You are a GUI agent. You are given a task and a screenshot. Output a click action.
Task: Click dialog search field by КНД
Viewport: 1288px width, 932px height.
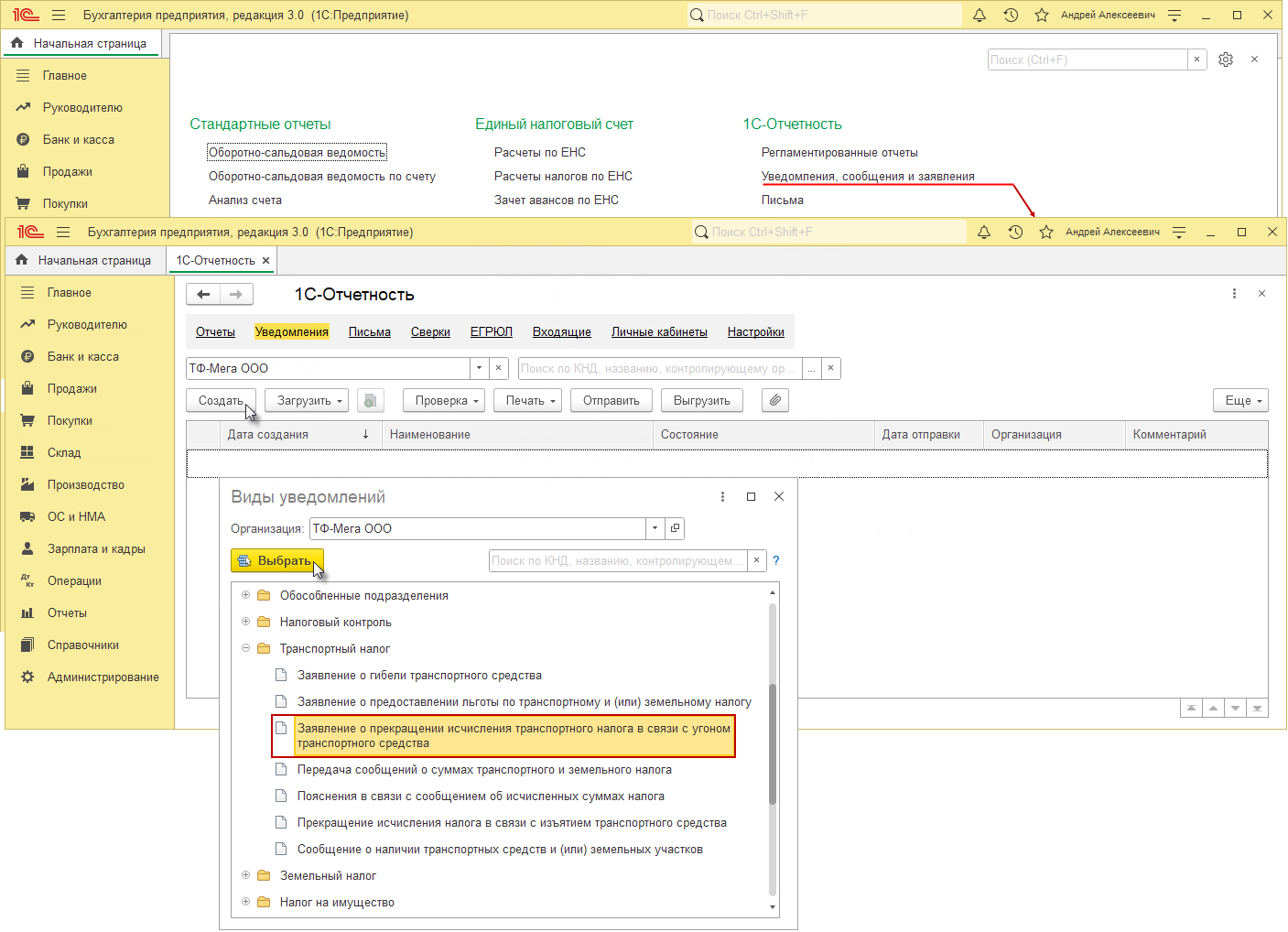click(x=618, y=560)
